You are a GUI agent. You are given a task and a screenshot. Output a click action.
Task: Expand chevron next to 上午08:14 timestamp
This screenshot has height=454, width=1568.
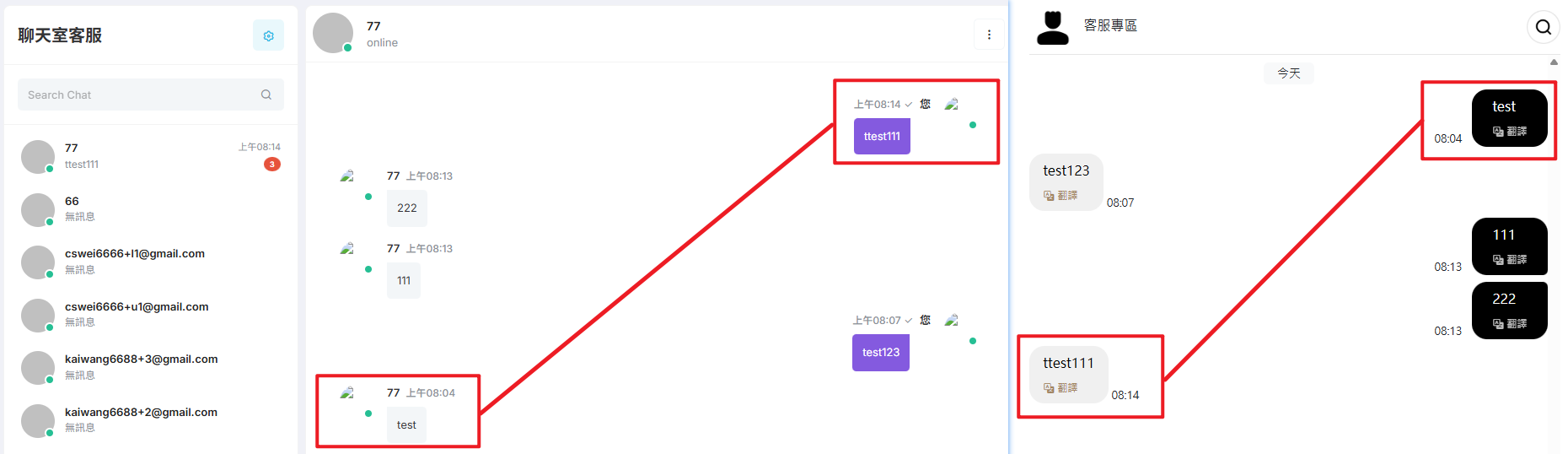908,105
